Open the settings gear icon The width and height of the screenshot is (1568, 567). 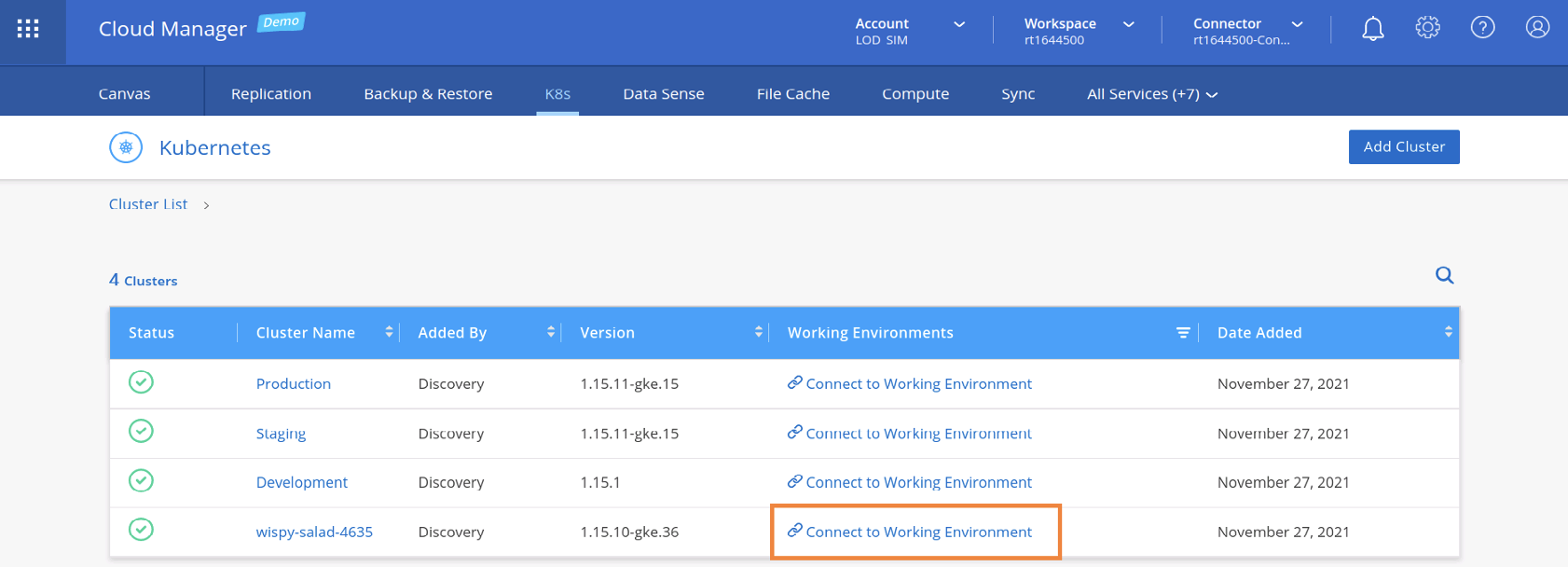(x=1427, y=28)
